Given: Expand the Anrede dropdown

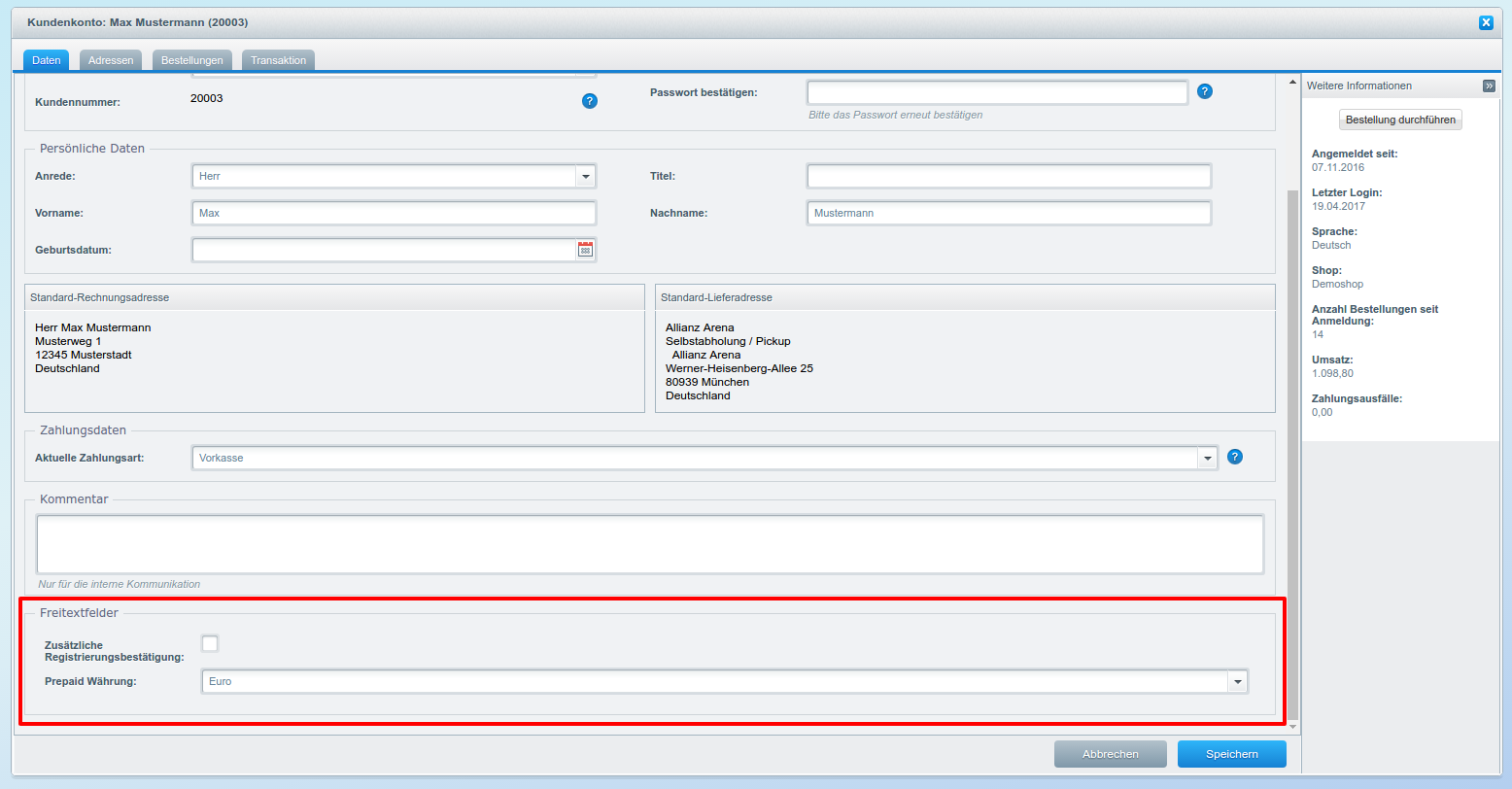Looking at the screenshot, I should point(585,177).
